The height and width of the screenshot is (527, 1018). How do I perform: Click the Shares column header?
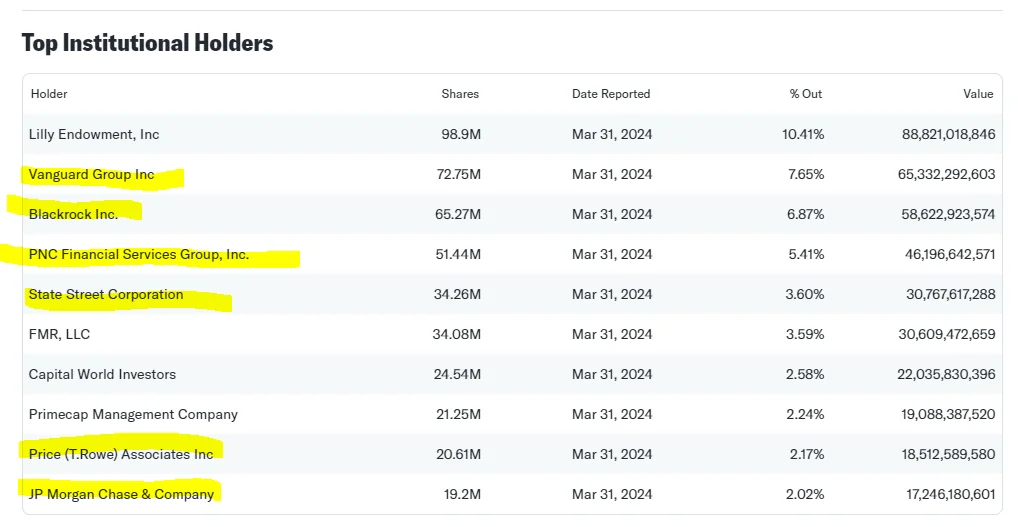pos(460,94)
